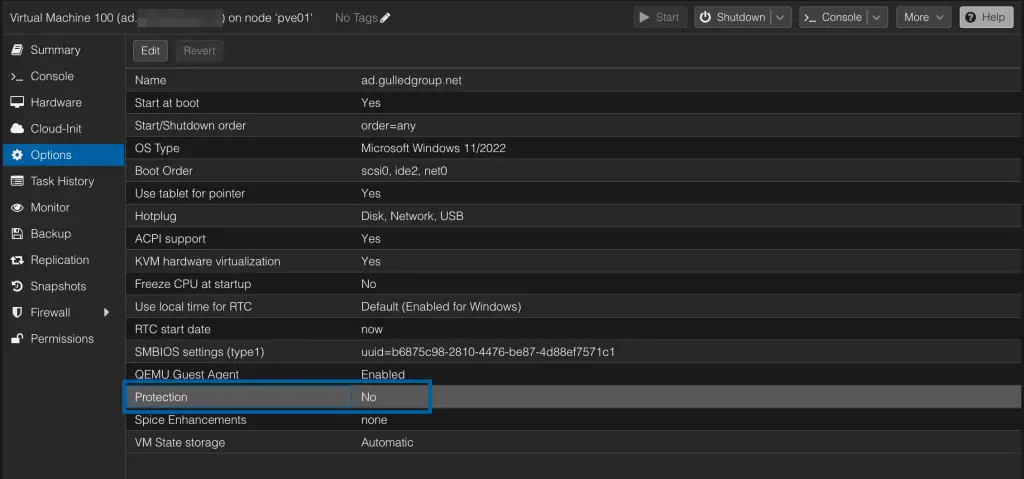
Task: Select the Use local time for RTC row
Action: [x=574, y=306]
